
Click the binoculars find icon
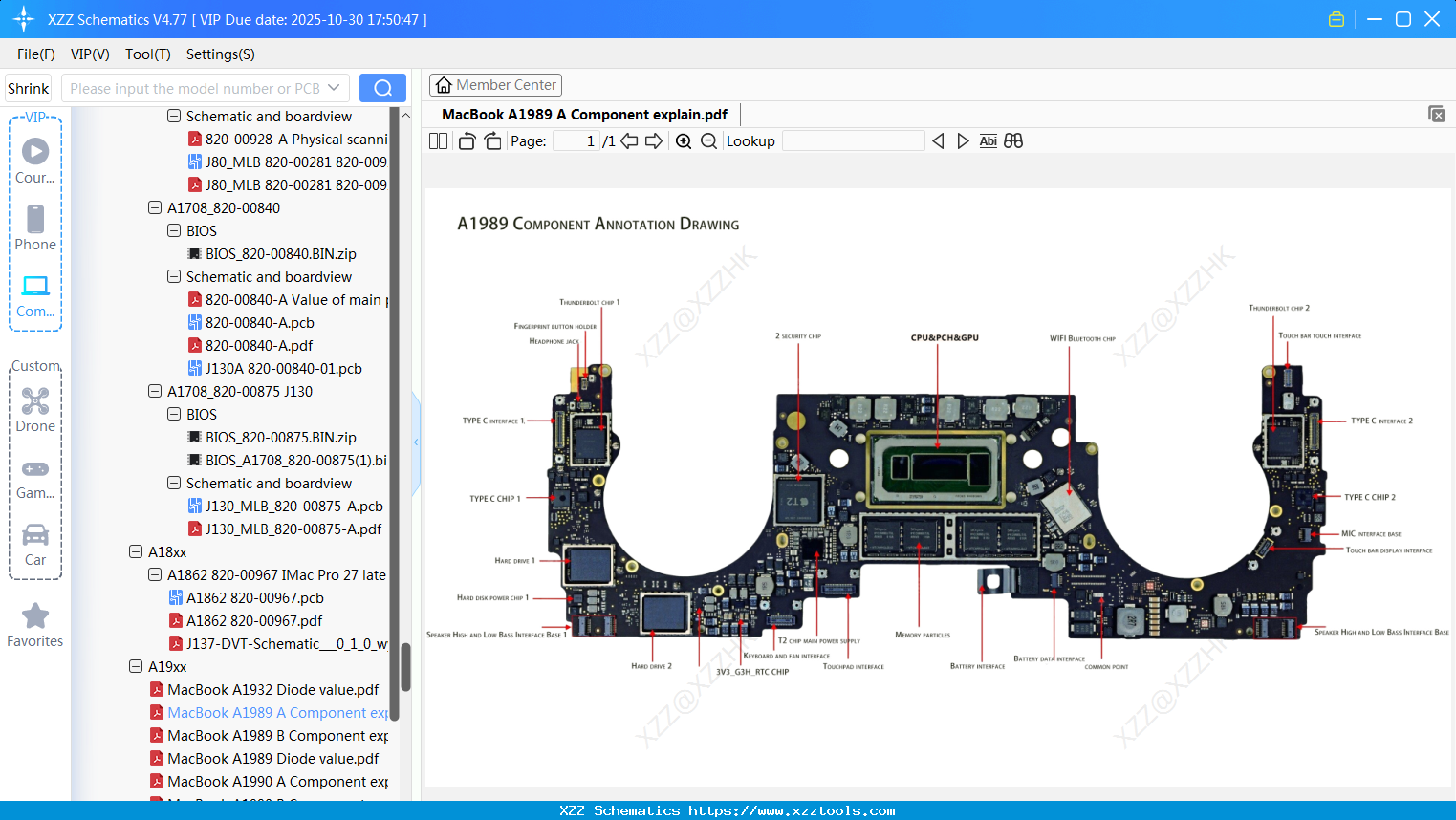coord(1013,141)
